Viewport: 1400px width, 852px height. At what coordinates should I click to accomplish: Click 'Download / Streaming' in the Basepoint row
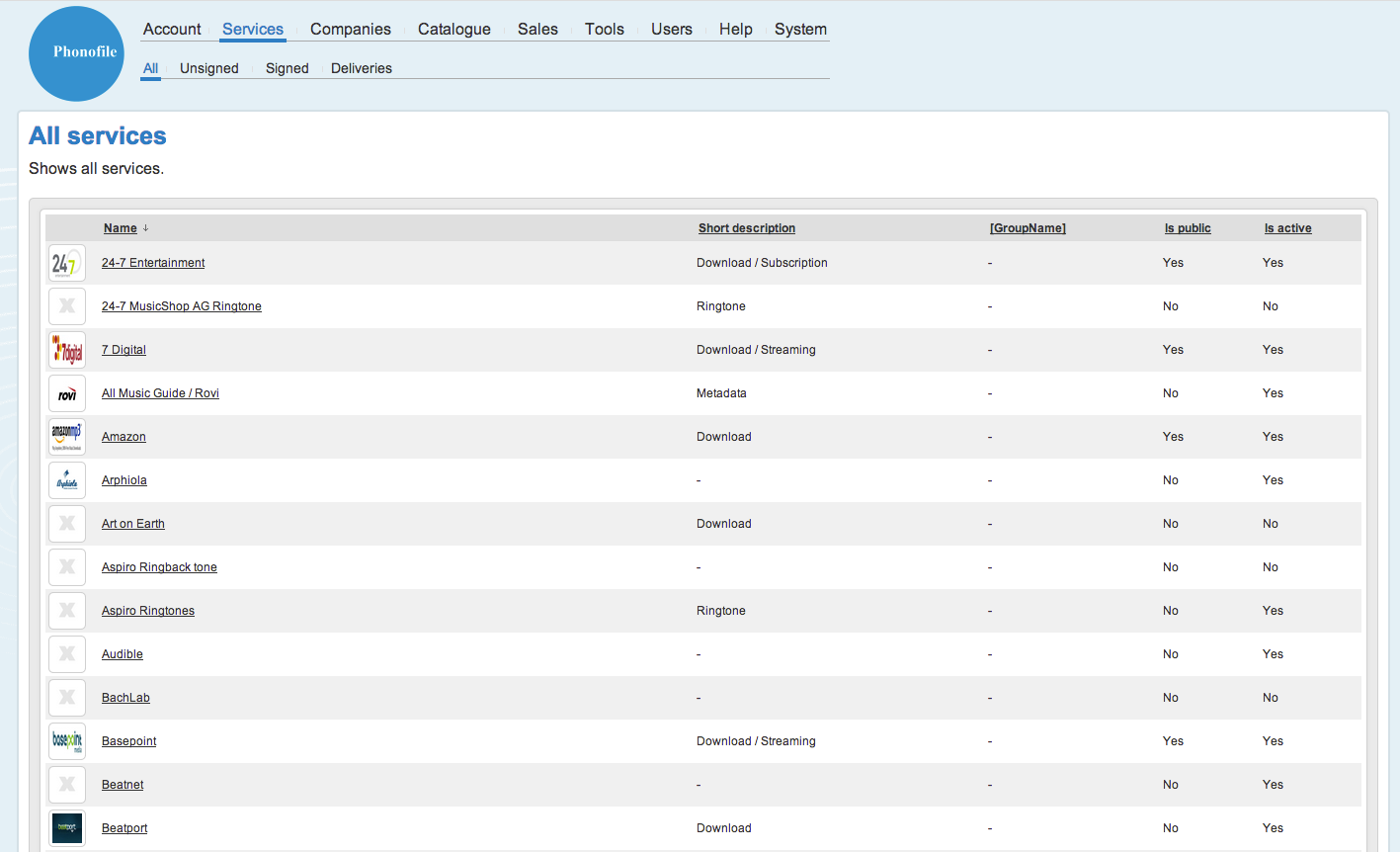756,741
